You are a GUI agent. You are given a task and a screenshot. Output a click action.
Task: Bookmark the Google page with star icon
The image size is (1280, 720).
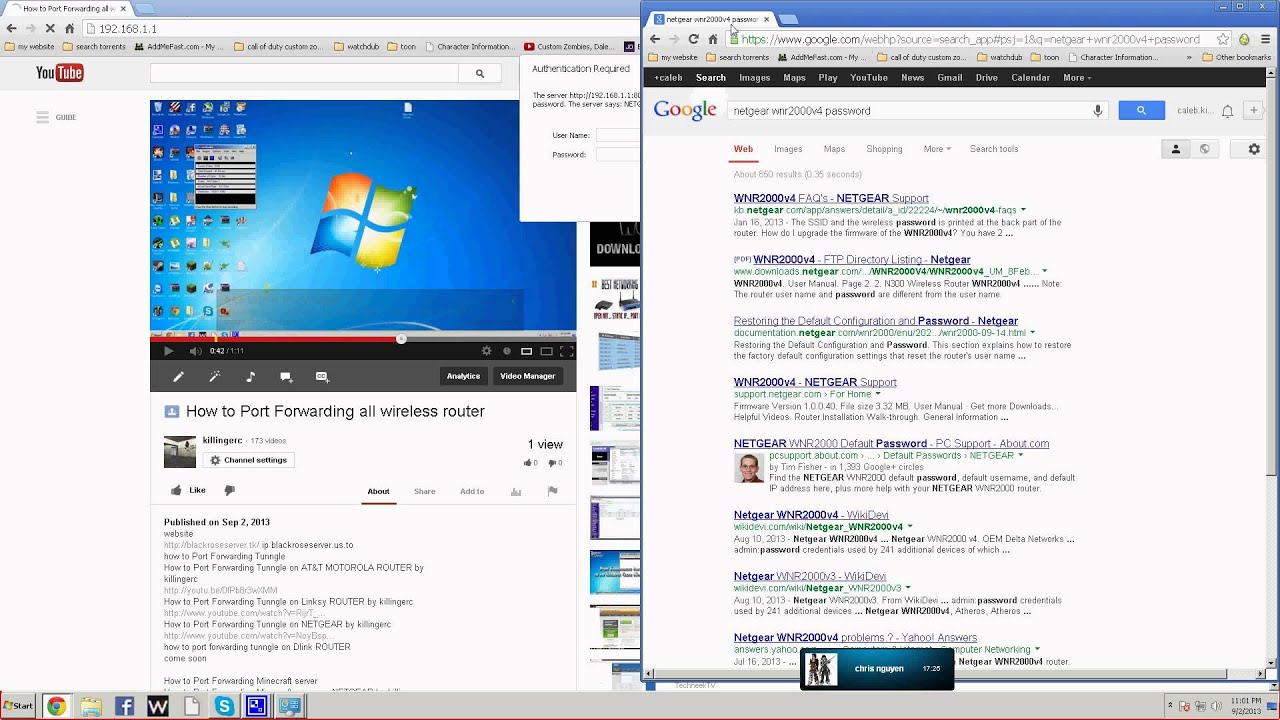coord(1223,39)
